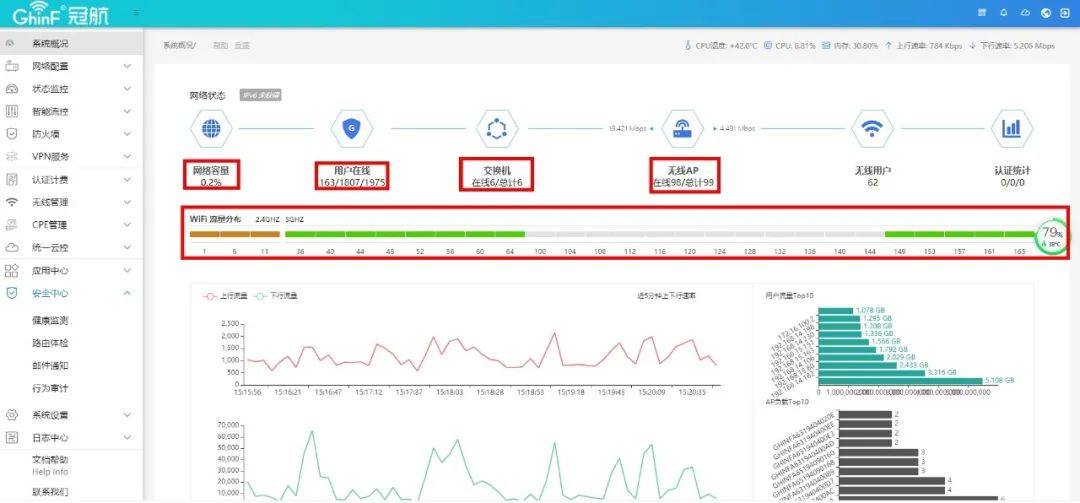This screenshot has width=1080, height=503.
Task: Open the 联系我们 sidebar item
Action: 50,492
